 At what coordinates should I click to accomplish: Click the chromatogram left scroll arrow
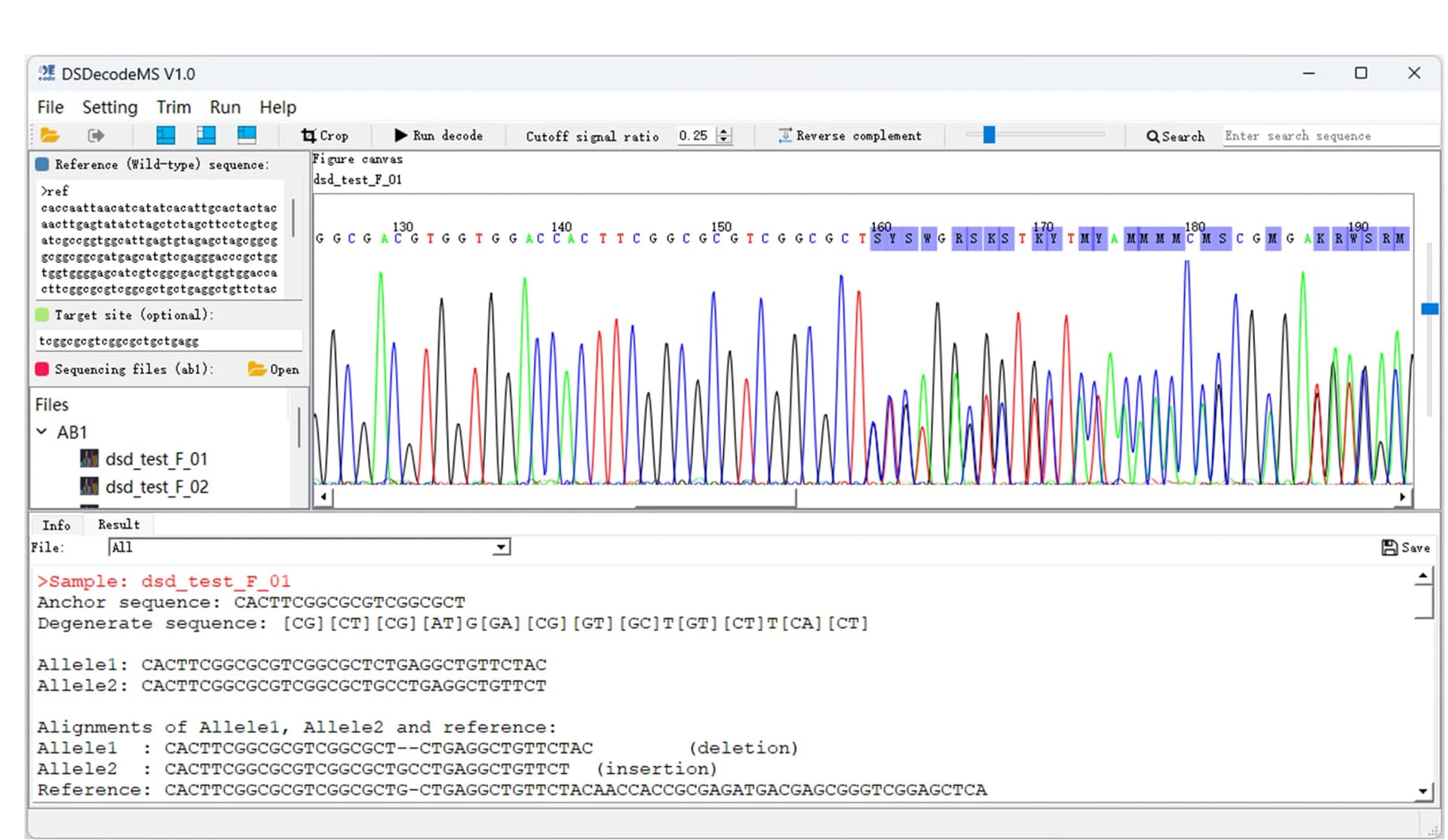pyautogui.click(x=324, y=497)
